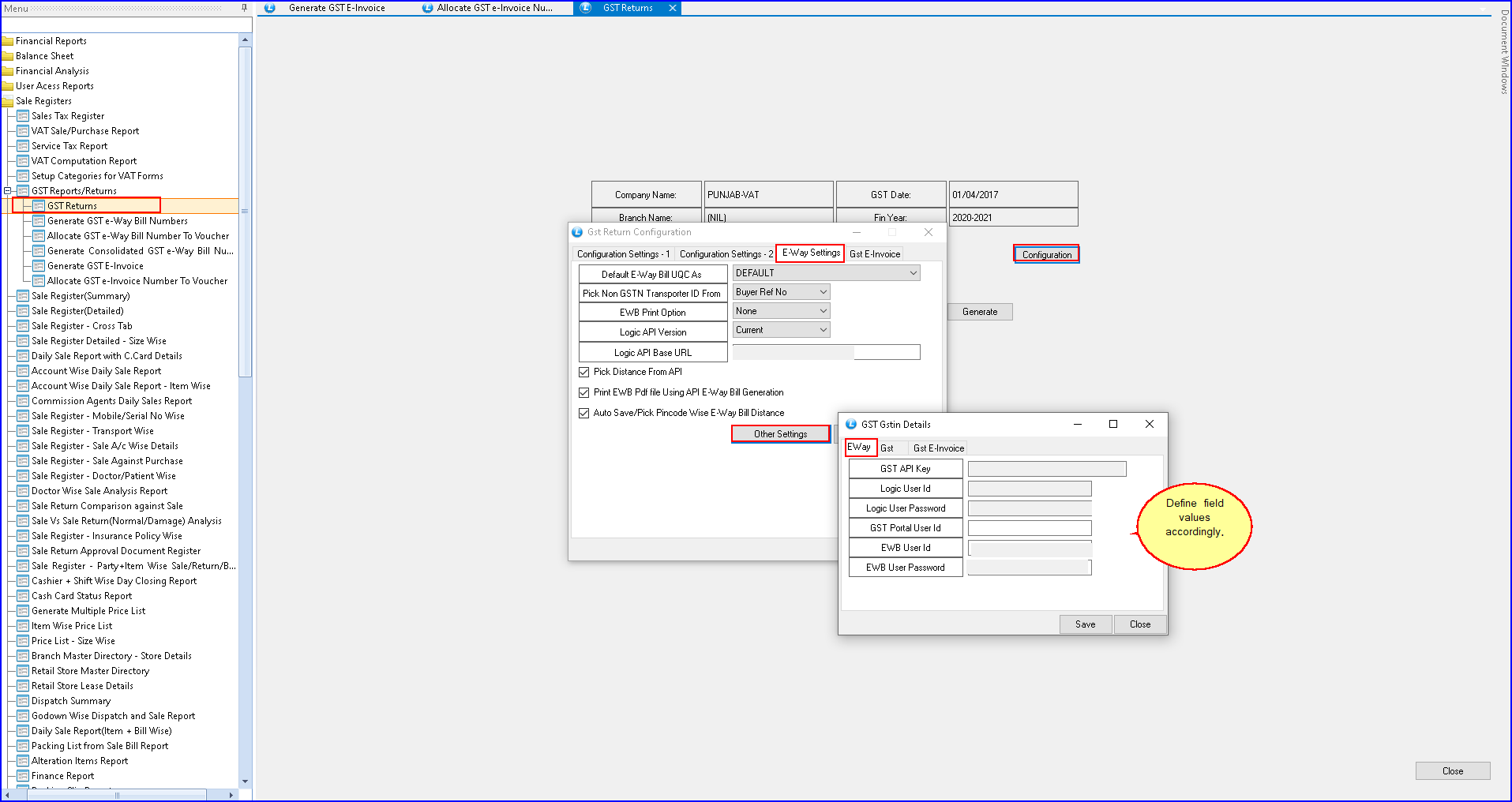Click the Dispatch Summary report icon

23,701
